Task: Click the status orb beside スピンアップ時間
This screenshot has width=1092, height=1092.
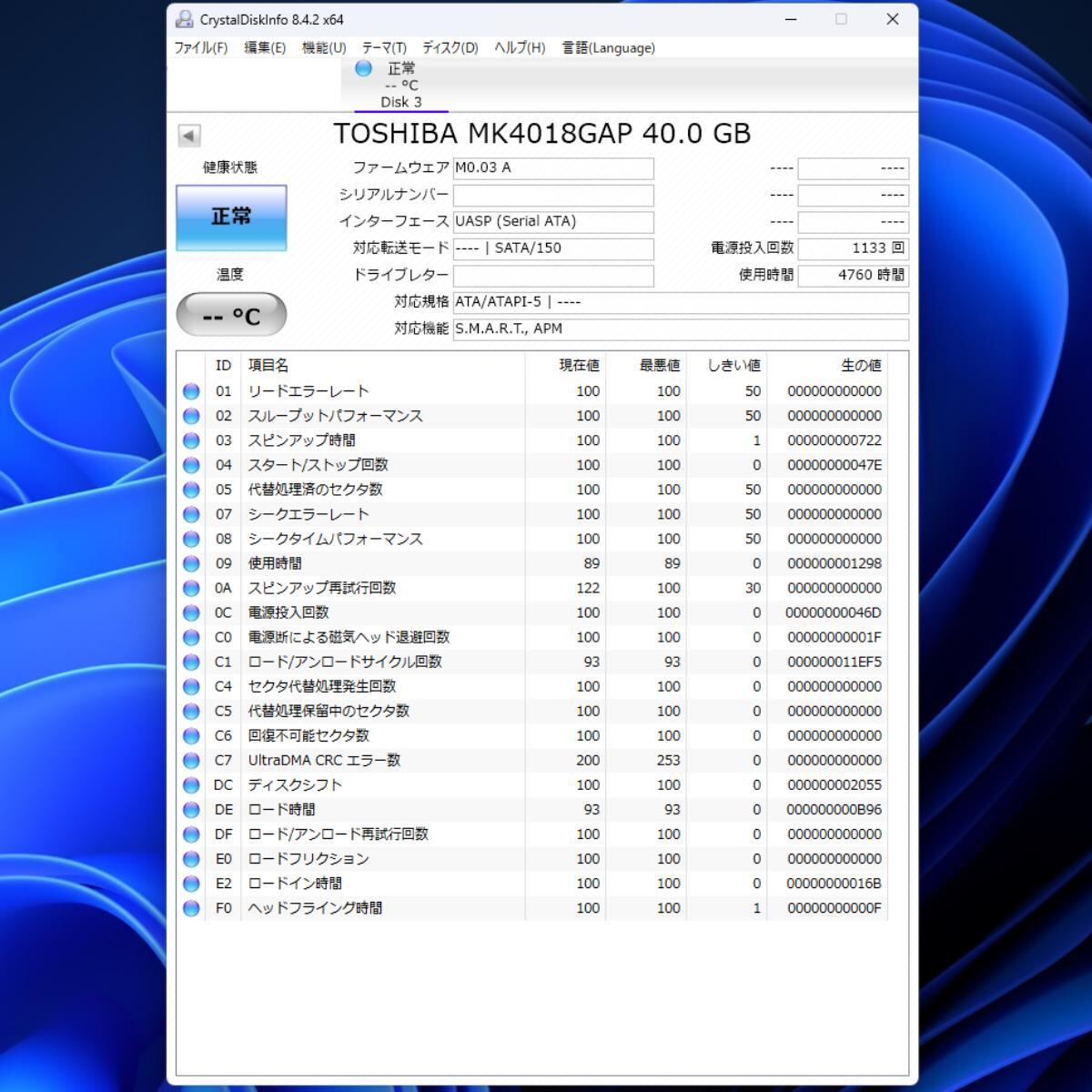Action: point(191,440)
